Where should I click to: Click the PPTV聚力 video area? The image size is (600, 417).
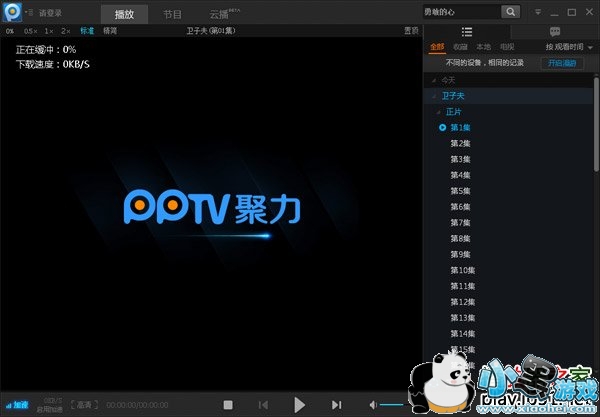click(x=212, y=213)
